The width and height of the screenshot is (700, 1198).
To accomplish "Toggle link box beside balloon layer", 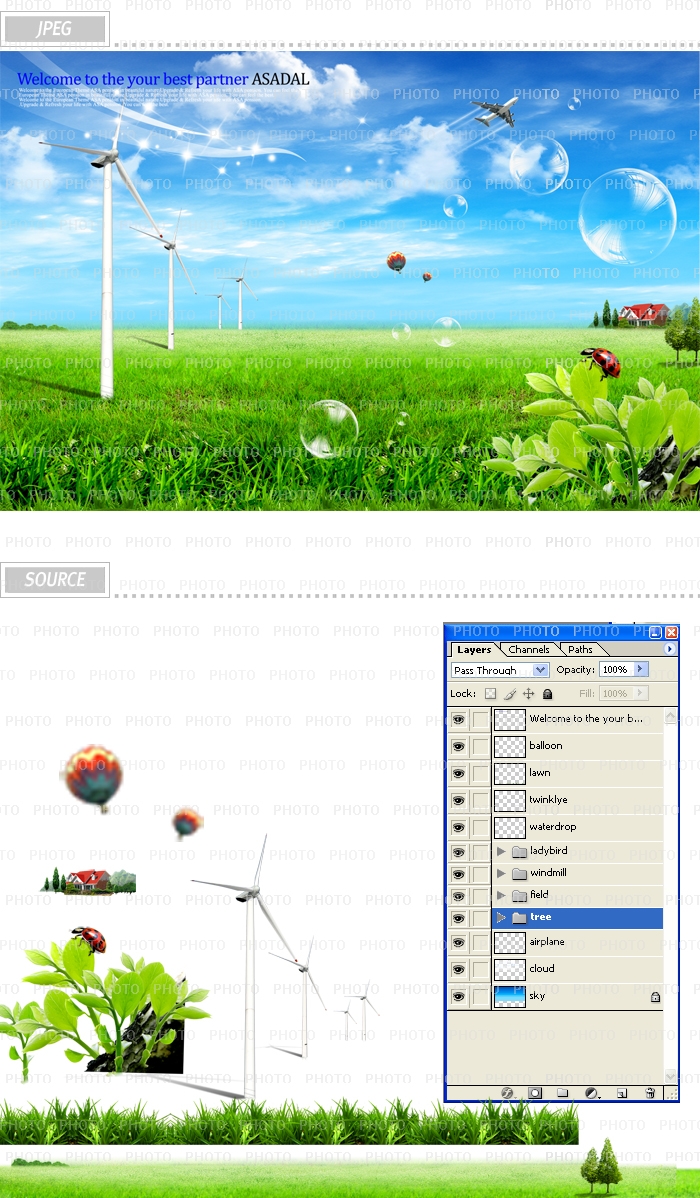I will [x=480, y=746].
